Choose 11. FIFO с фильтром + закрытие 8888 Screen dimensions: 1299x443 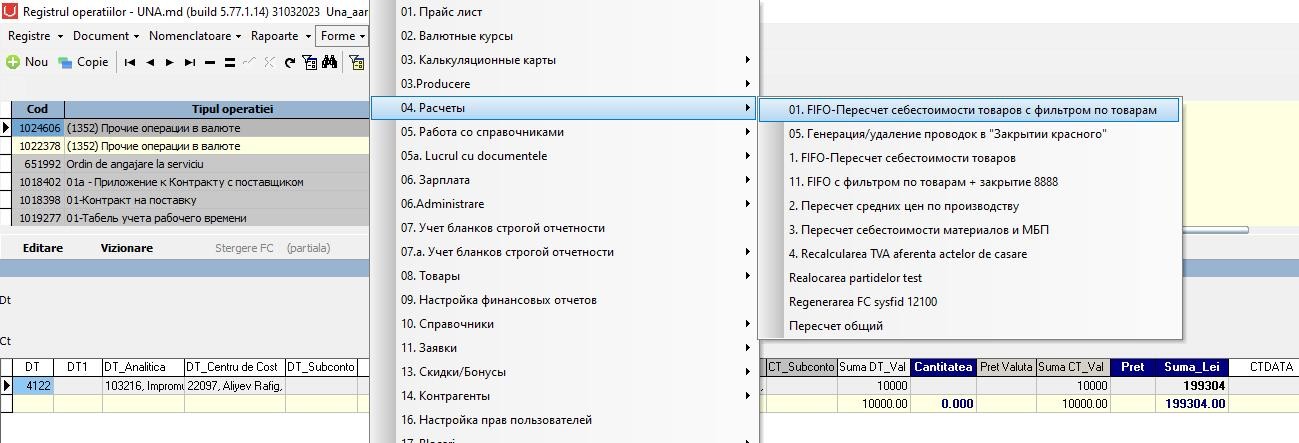click(969, 182)
